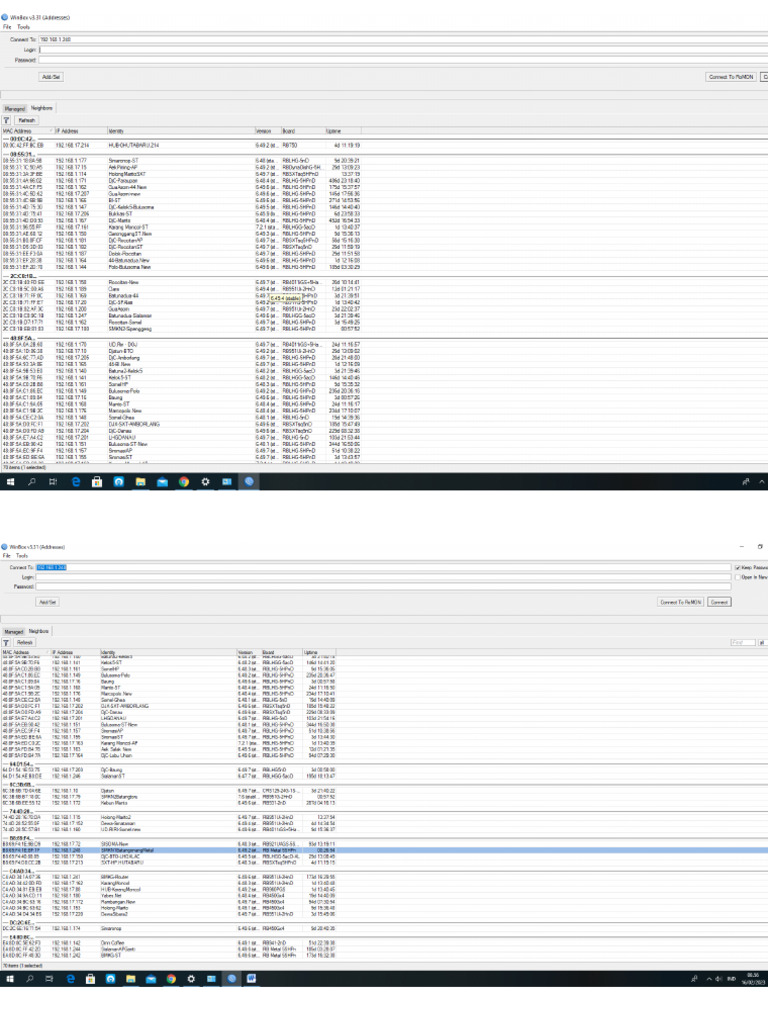Open the clock and date in lower taskbar

[x=753, y=979]
